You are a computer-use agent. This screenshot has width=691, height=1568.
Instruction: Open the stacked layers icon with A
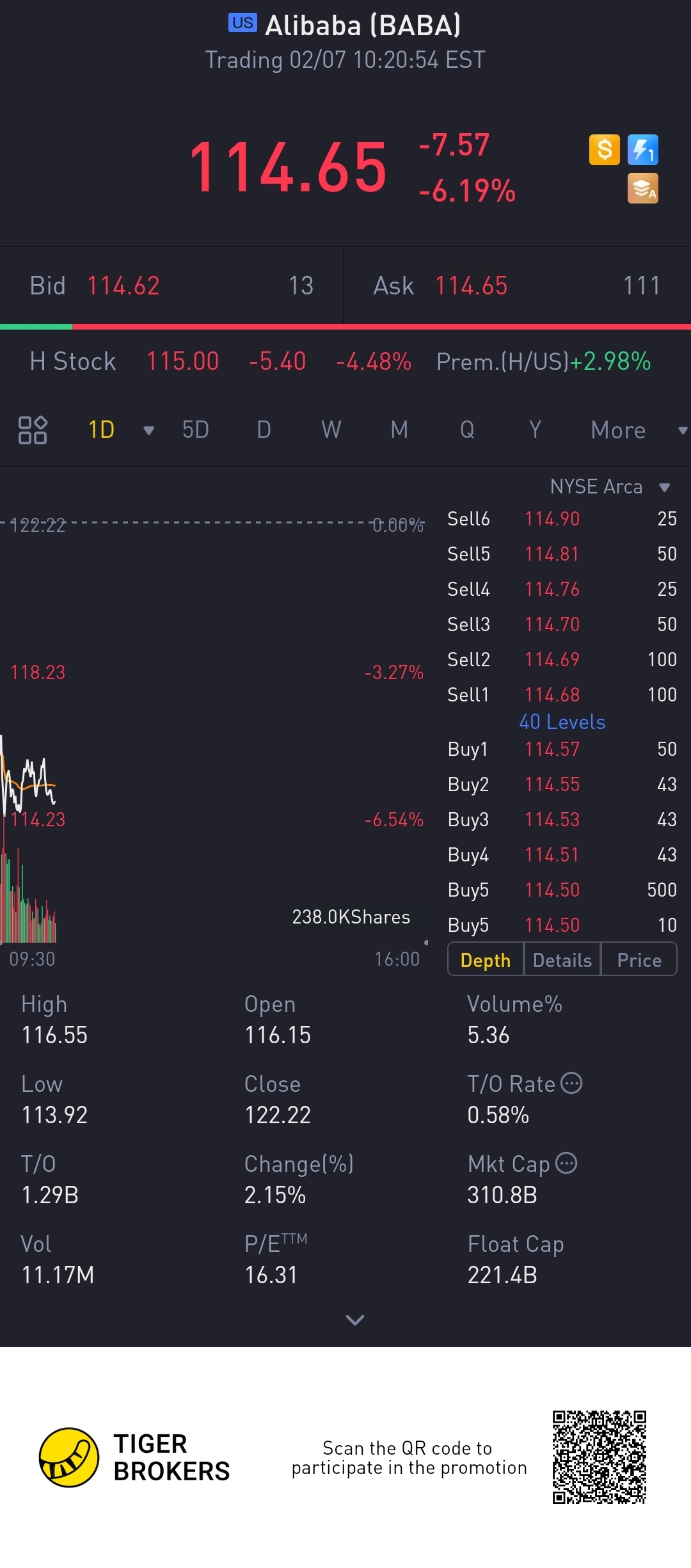point(642,189)
